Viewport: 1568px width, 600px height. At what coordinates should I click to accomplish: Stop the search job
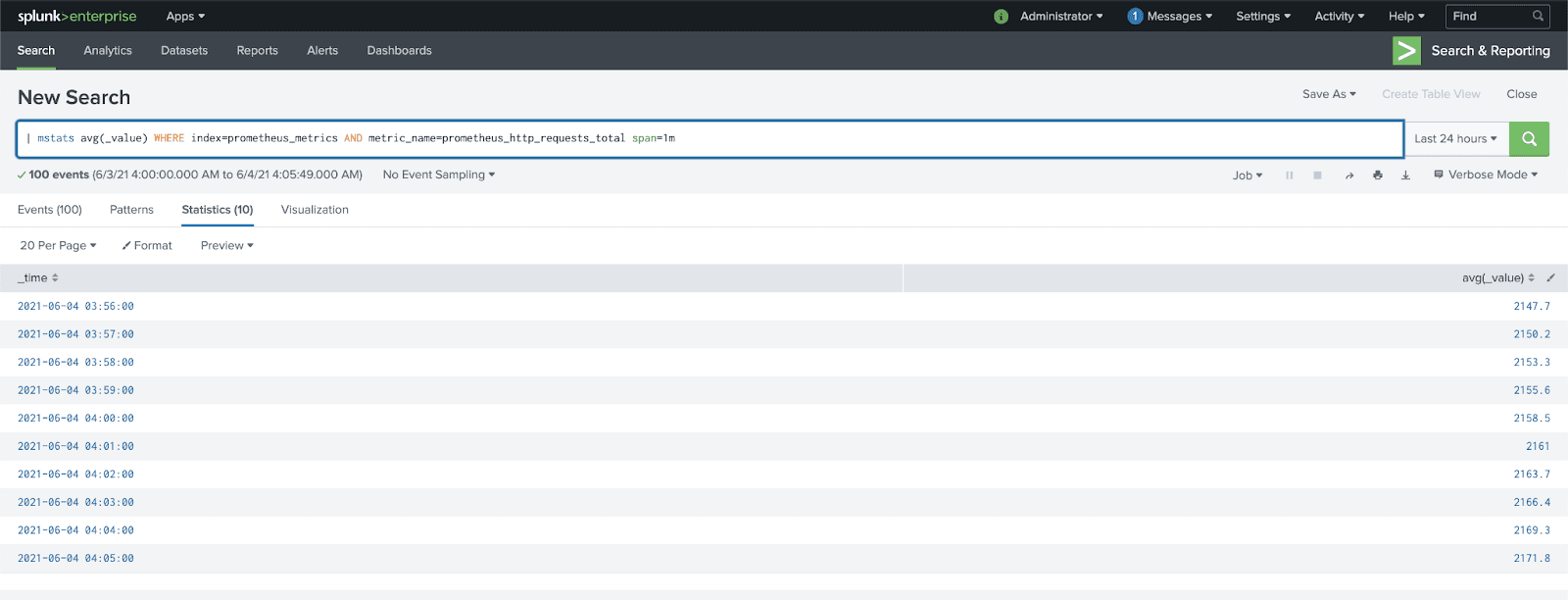pyautogui.click(x=1318, y=175)
